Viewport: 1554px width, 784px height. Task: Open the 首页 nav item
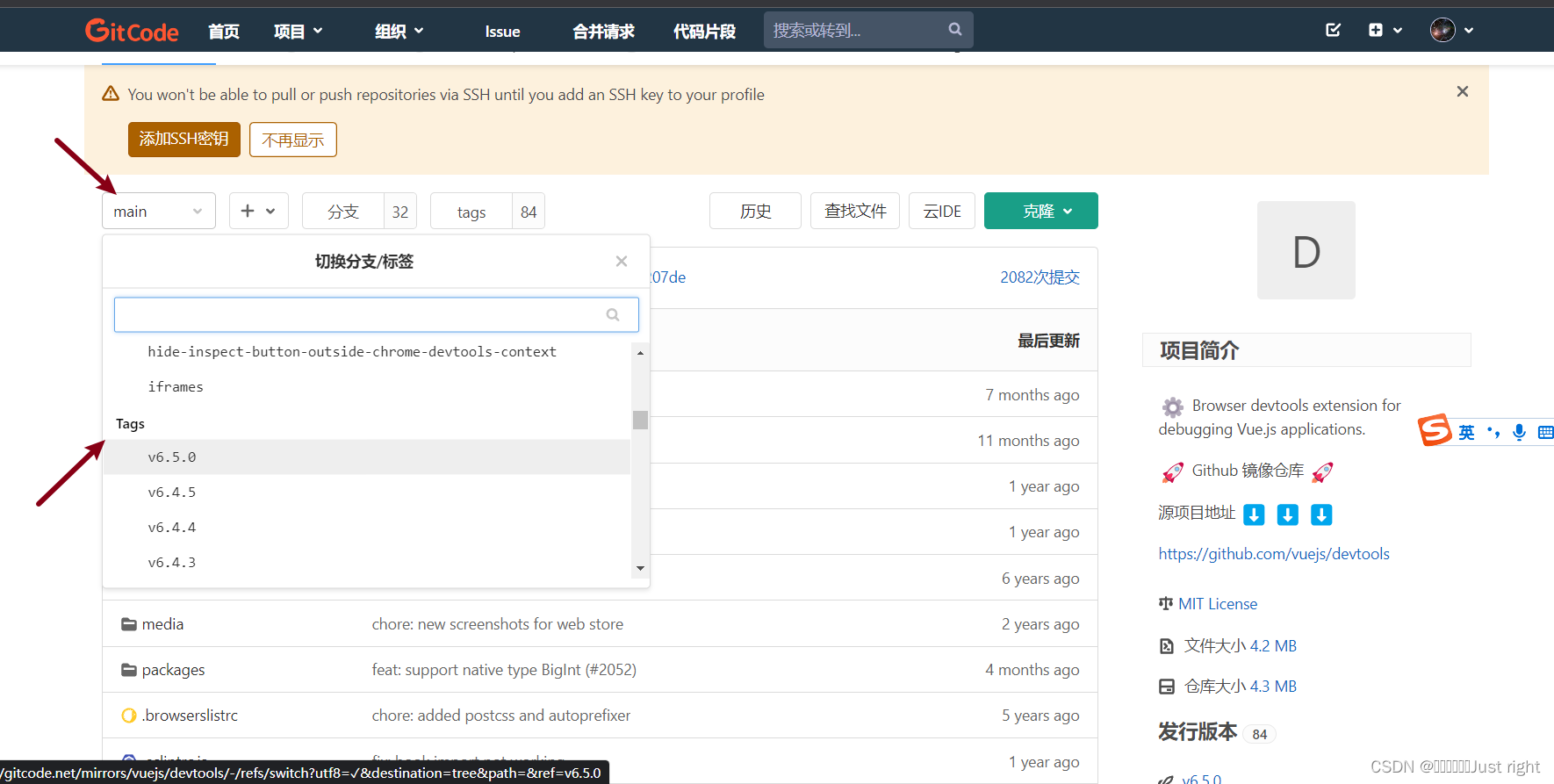pos(224,32)
